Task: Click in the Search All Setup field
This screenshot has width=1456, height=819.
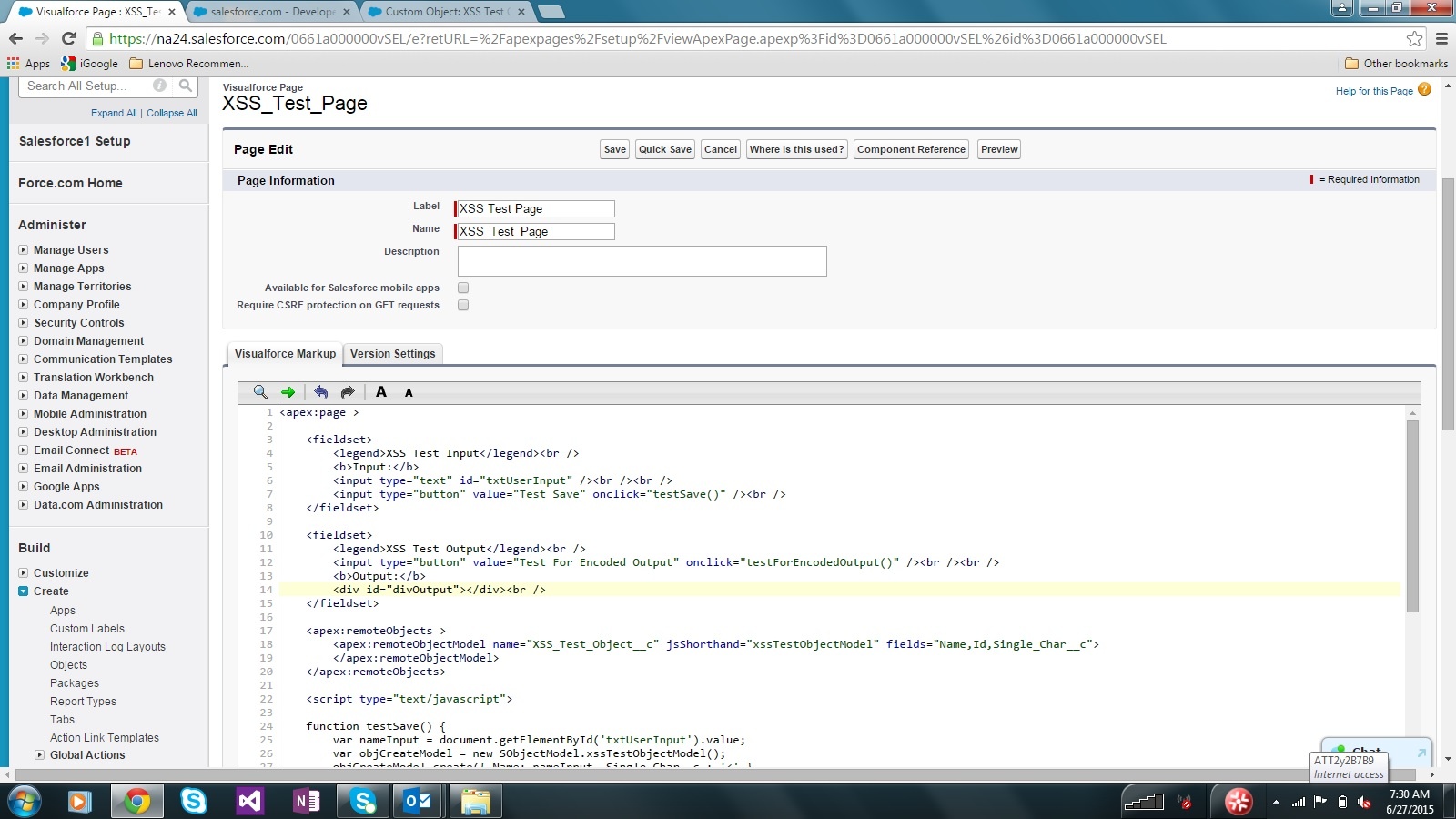Action: (x=86, y=86)
